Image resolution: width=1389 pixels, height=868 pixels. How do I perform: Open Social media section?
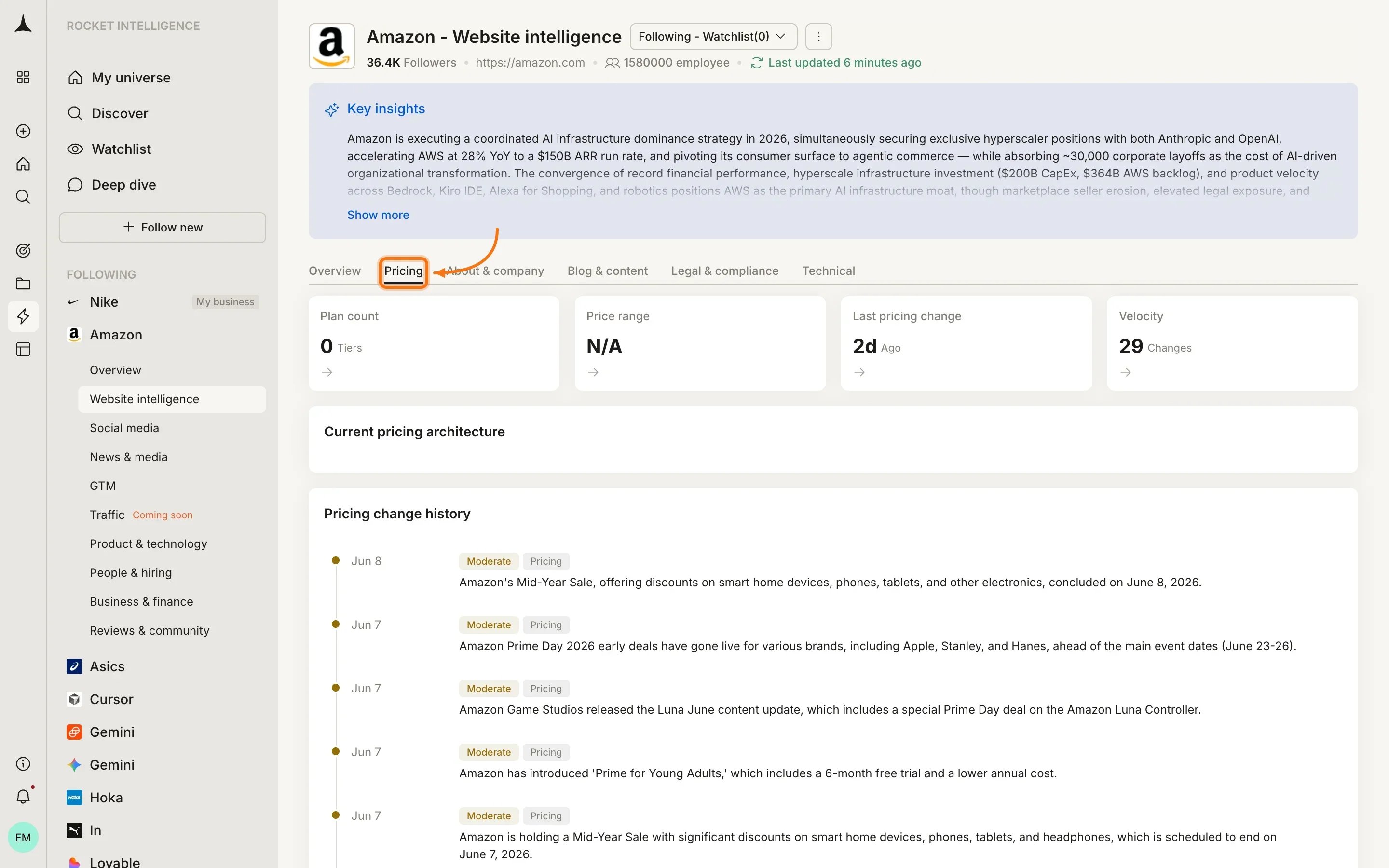click(x=124, y=428)
